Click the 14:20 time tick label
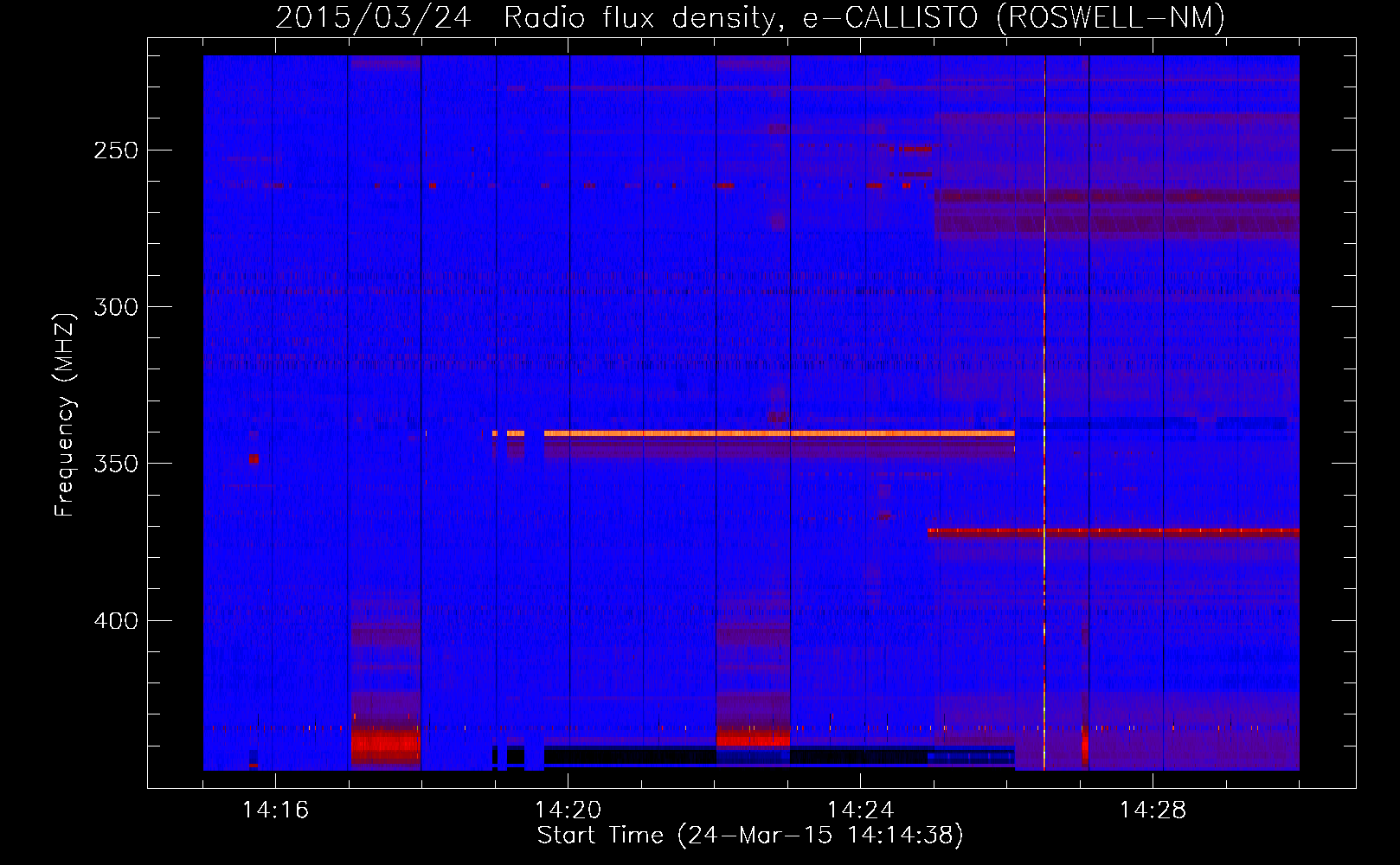Screen dimensions: 1400x865 click(568, 811)
